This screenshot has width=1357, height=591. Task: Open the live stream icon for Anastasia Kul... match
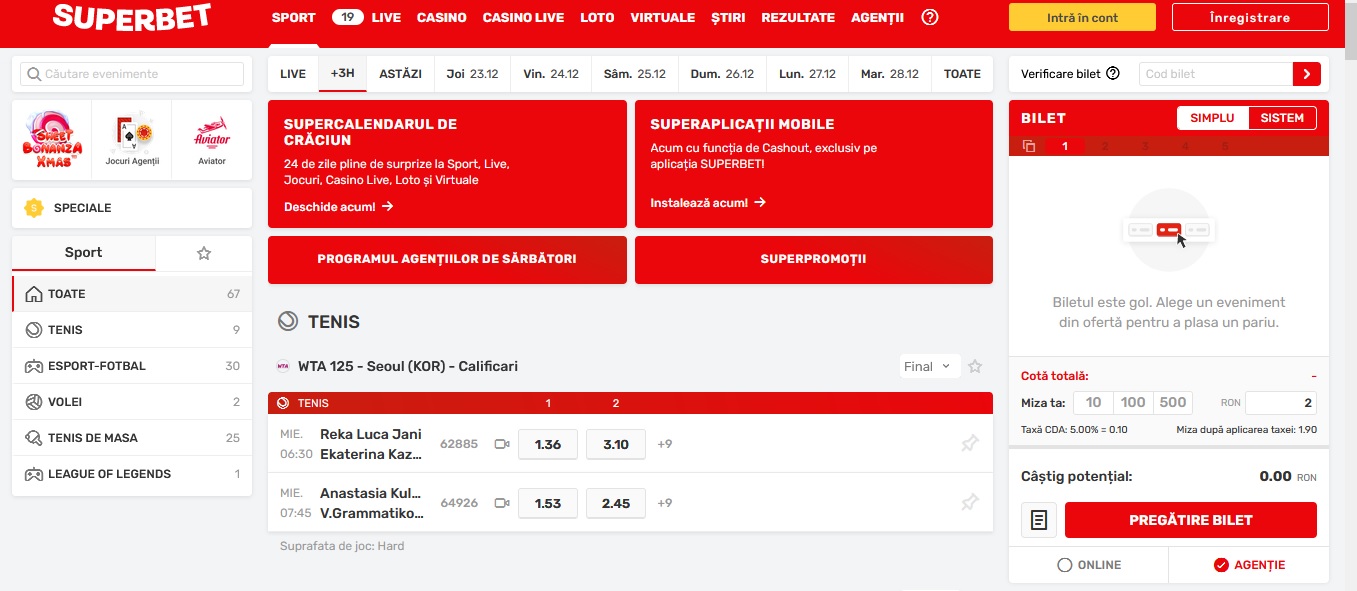[502, 503]
